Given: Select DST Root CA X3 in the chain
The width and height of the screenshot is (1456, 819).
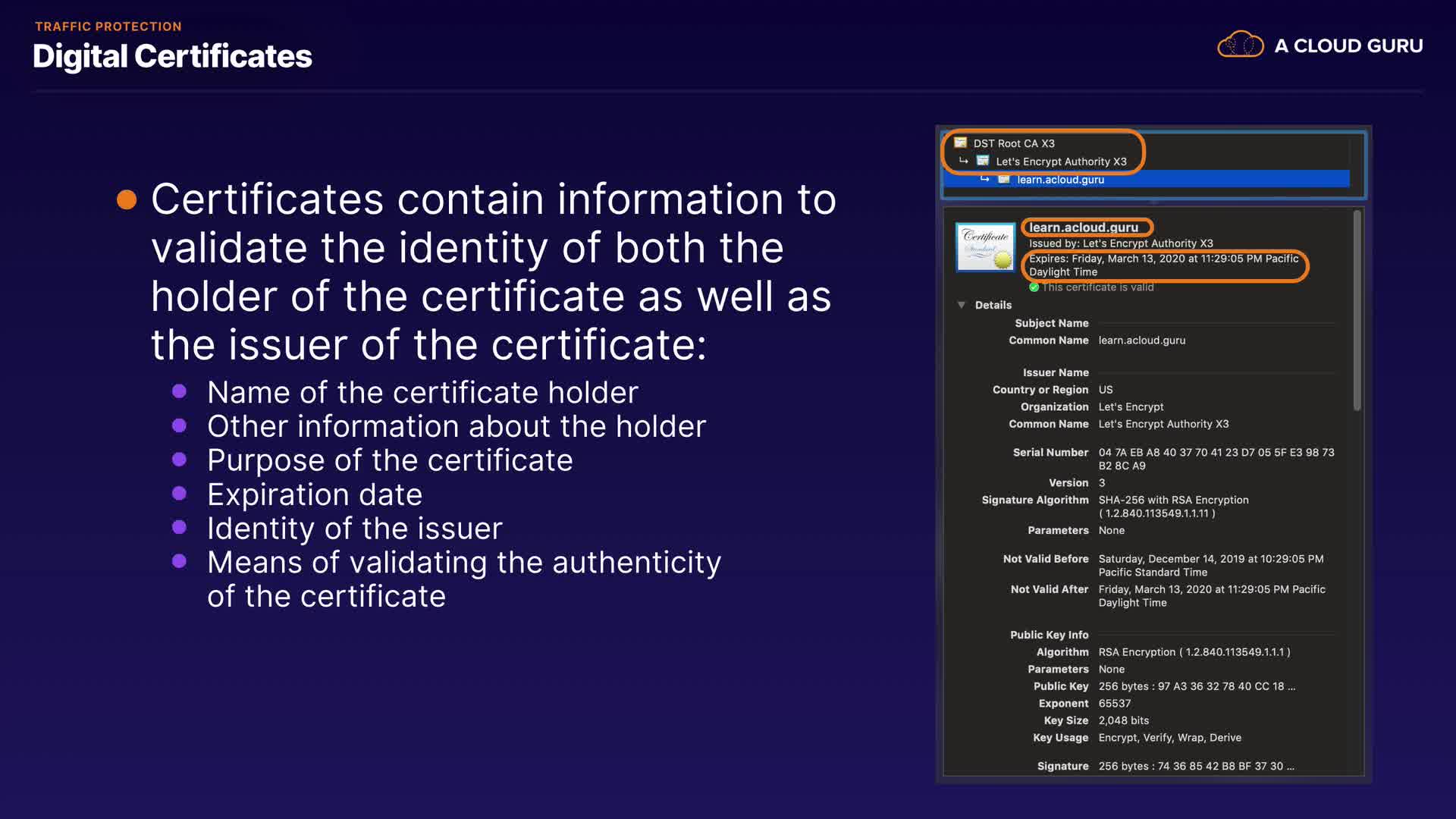Looking at the screenshot, I should (x=1014, y=143).
